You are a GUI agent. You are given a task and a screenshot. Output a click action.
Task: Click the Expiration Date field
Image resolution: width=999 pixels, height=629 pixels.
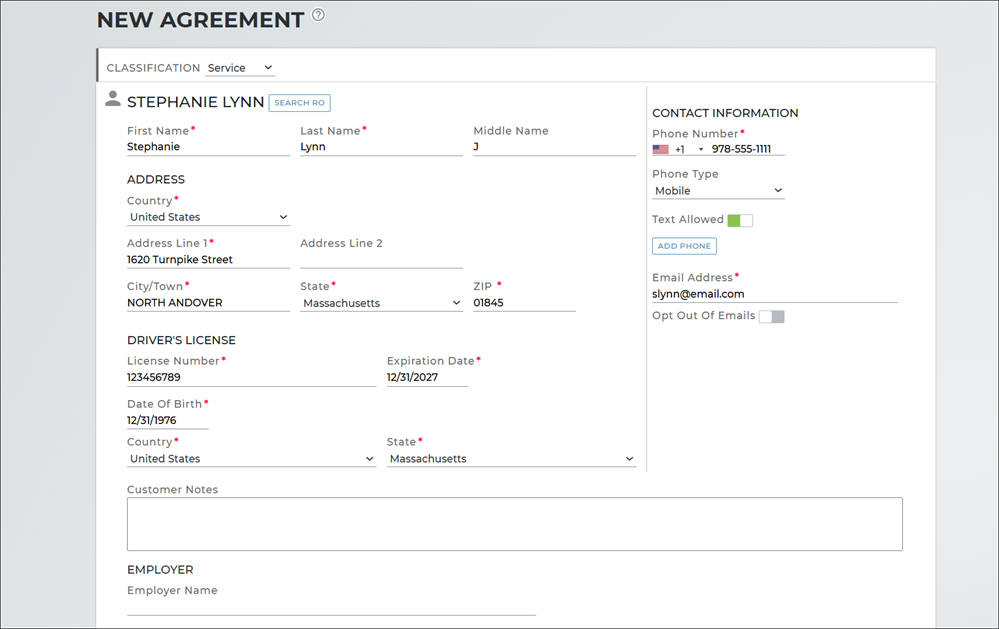click(x=427, y=378)
